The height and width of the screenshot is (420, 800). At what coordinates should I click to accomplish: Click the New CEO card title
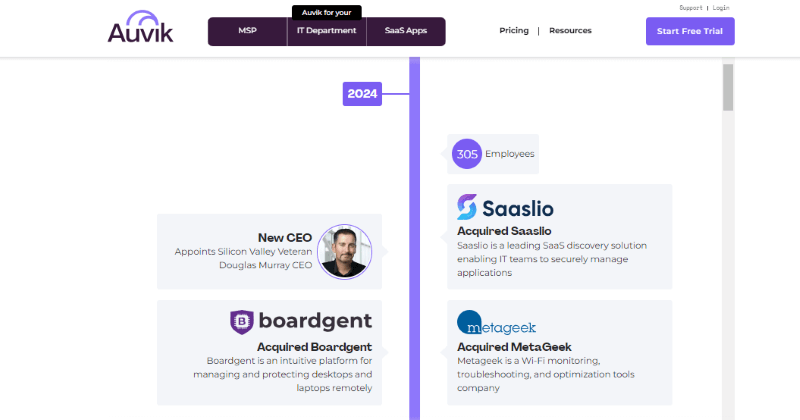[x=285, y=238]
